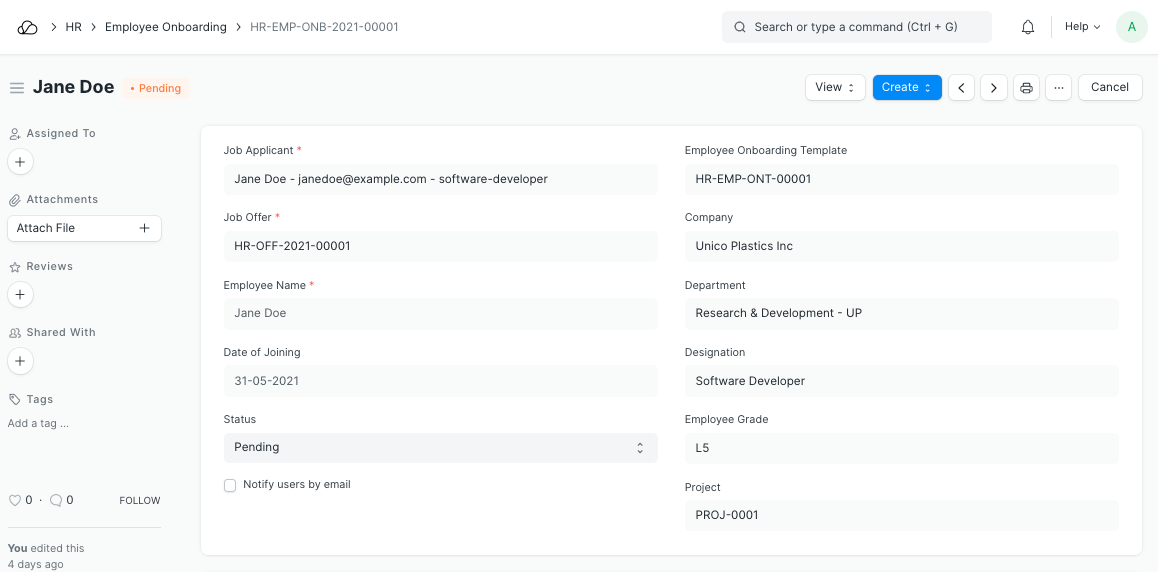This screenshot has height=572, width=1158.
Task: Expand the Create dropdown button
Action: [906, 88]
